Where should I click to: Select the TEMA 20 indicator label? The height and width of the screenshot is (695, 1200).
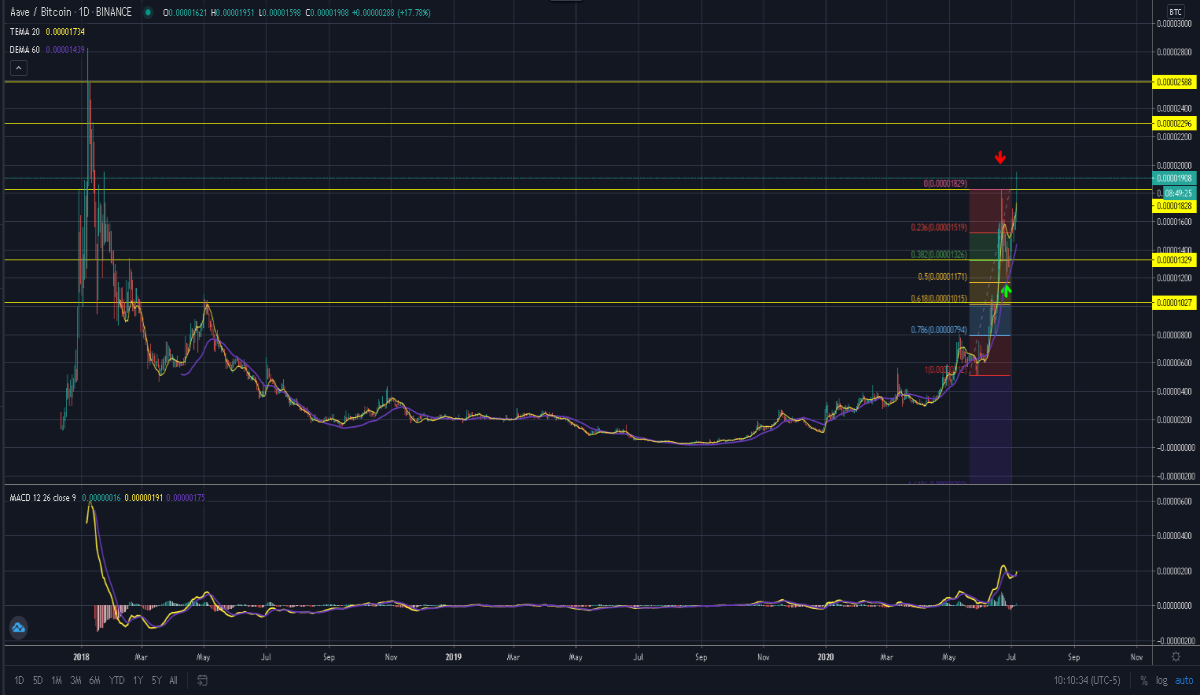[x=23, y=33]
